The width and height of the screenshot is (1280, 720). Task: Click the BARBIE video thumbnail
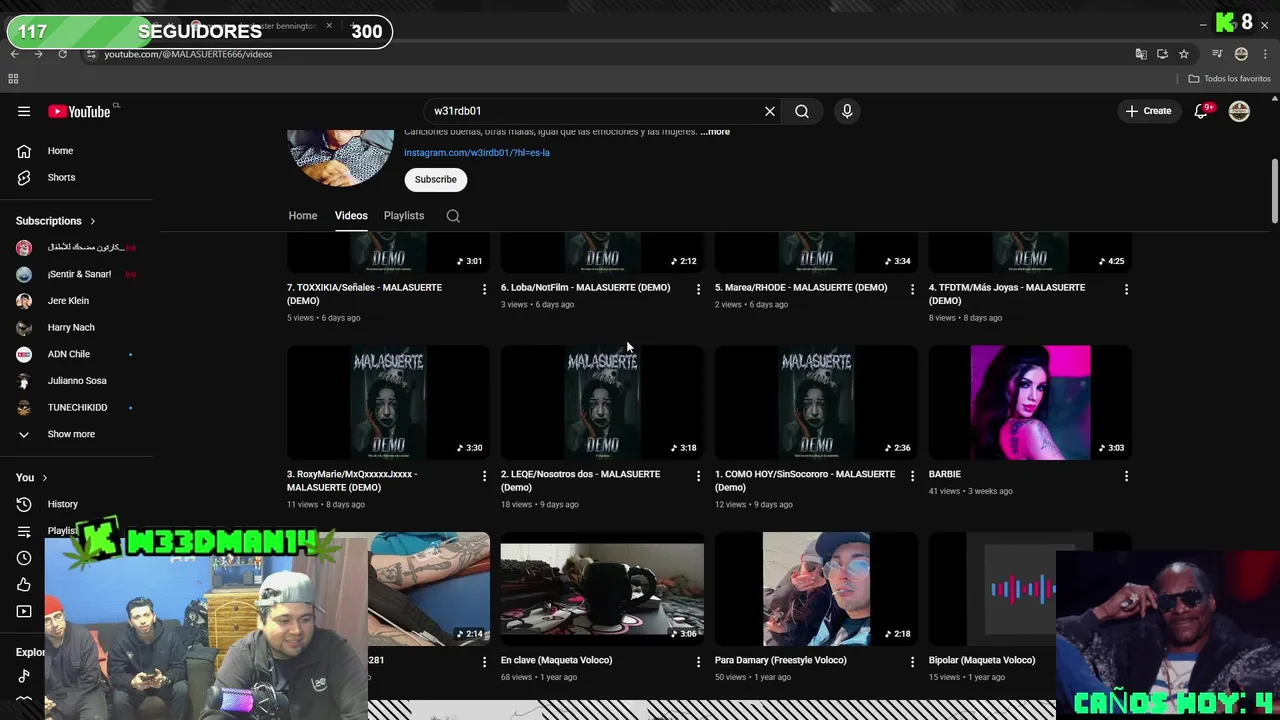(1030, 403)
